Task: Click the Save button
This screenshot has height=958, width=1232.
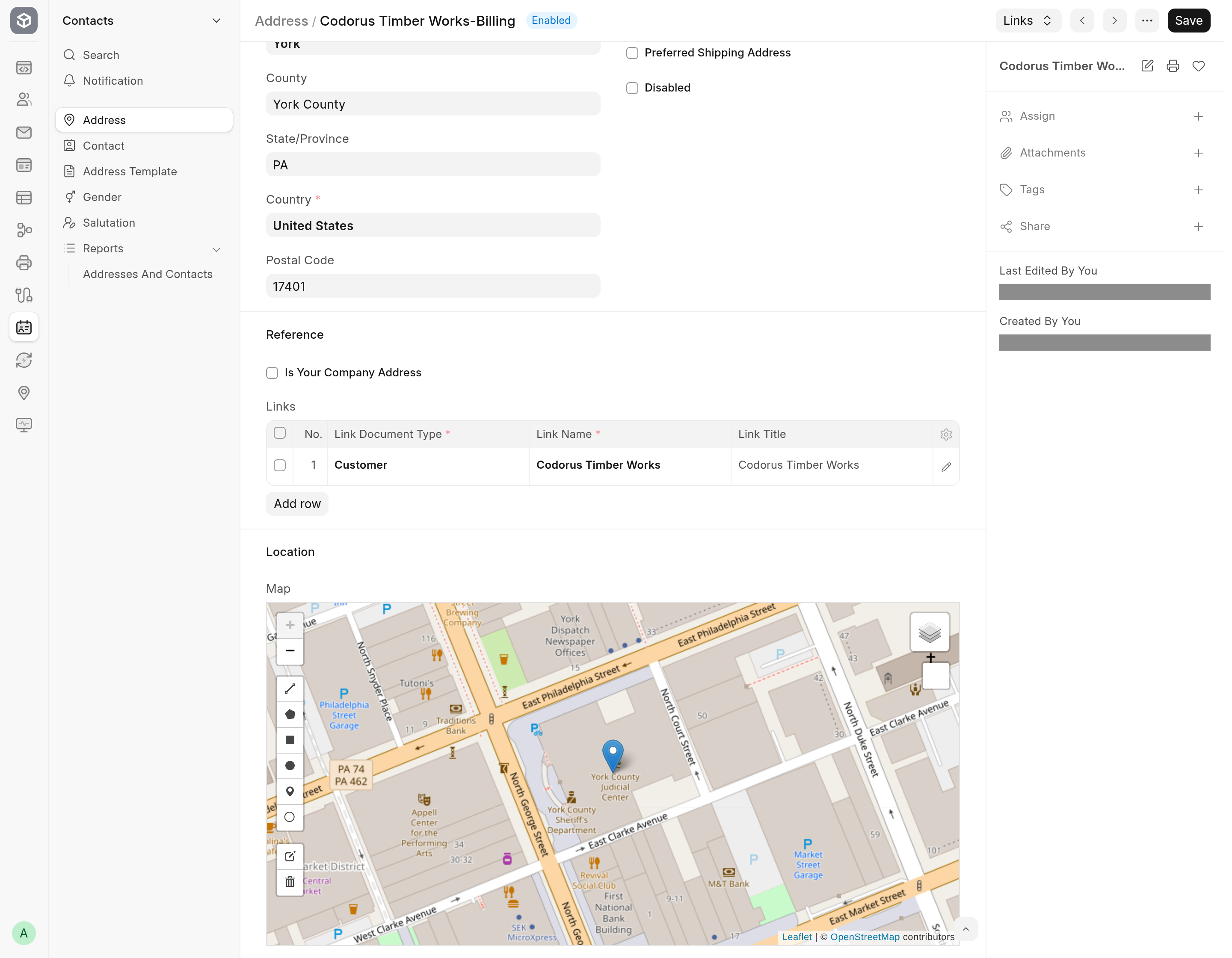Action: (1188, 21)
